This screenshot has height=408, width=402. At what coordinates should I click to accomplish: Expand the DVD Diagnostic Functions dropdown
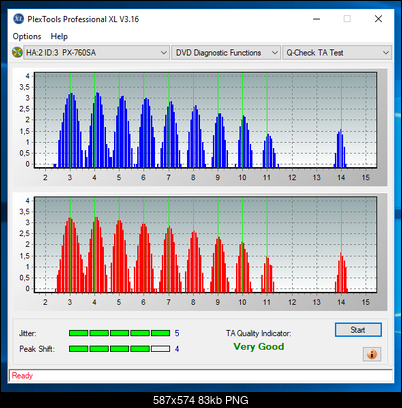coord(225,53)
